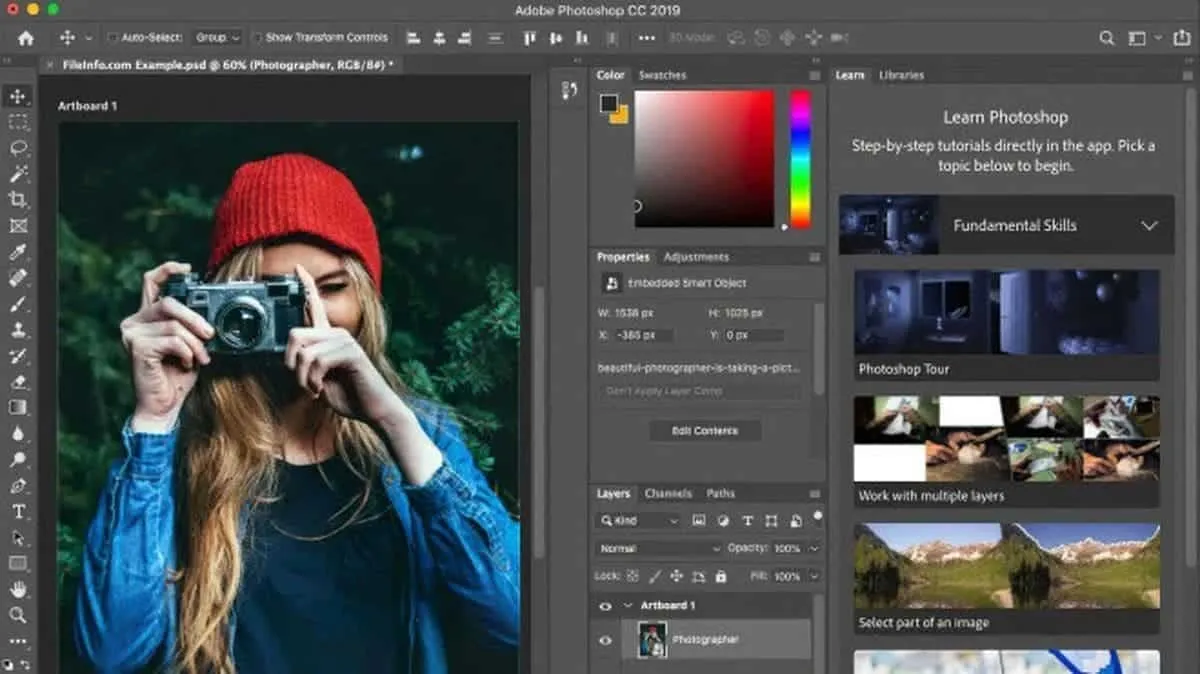Hide the Photographer layer
The width and height of the screenshot is (1200, 674).
click(x=605, y=640)
